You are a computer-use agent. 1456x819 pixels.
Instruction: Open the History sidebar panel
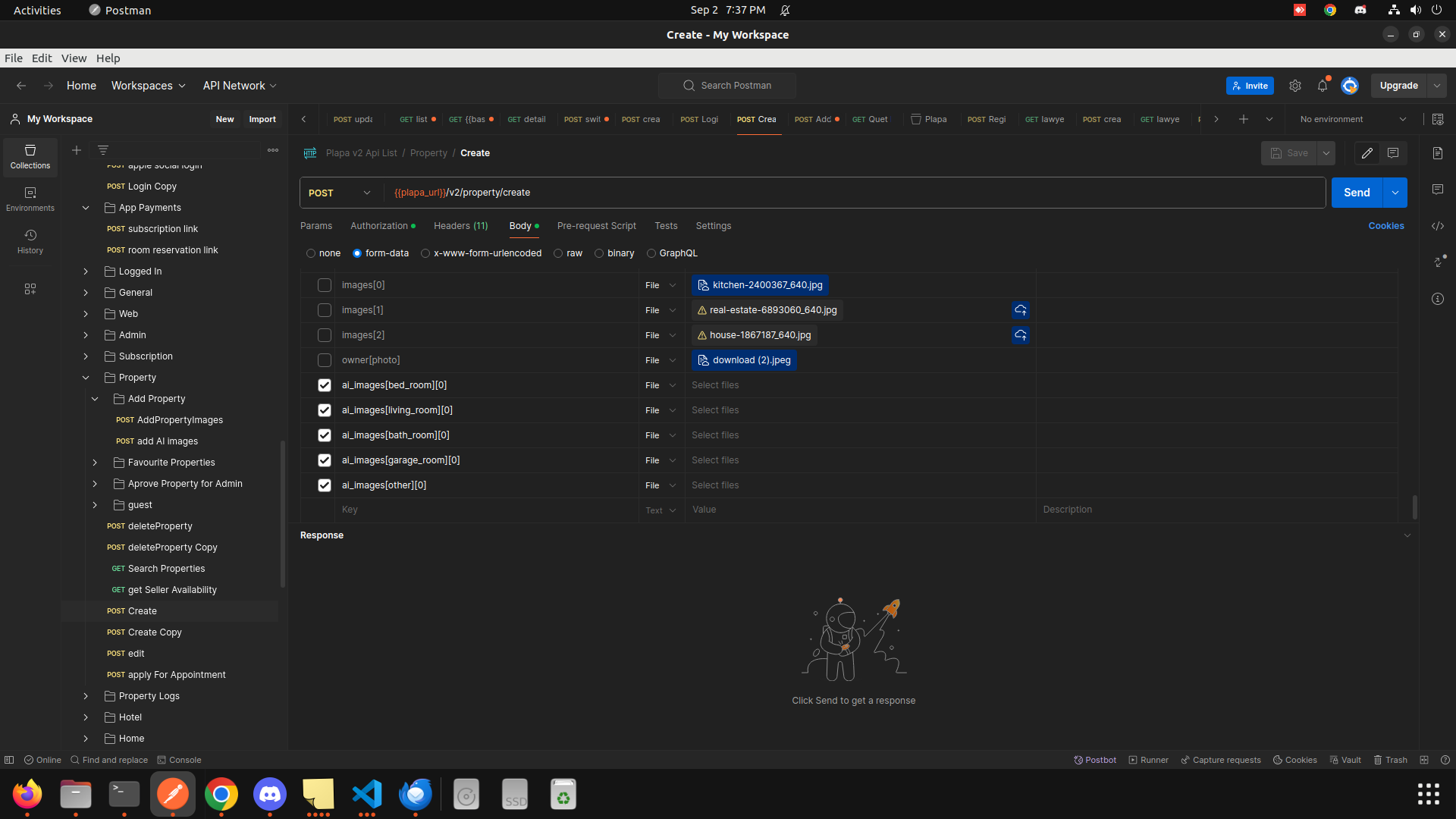pyautogui.click(x=30, y=242)
